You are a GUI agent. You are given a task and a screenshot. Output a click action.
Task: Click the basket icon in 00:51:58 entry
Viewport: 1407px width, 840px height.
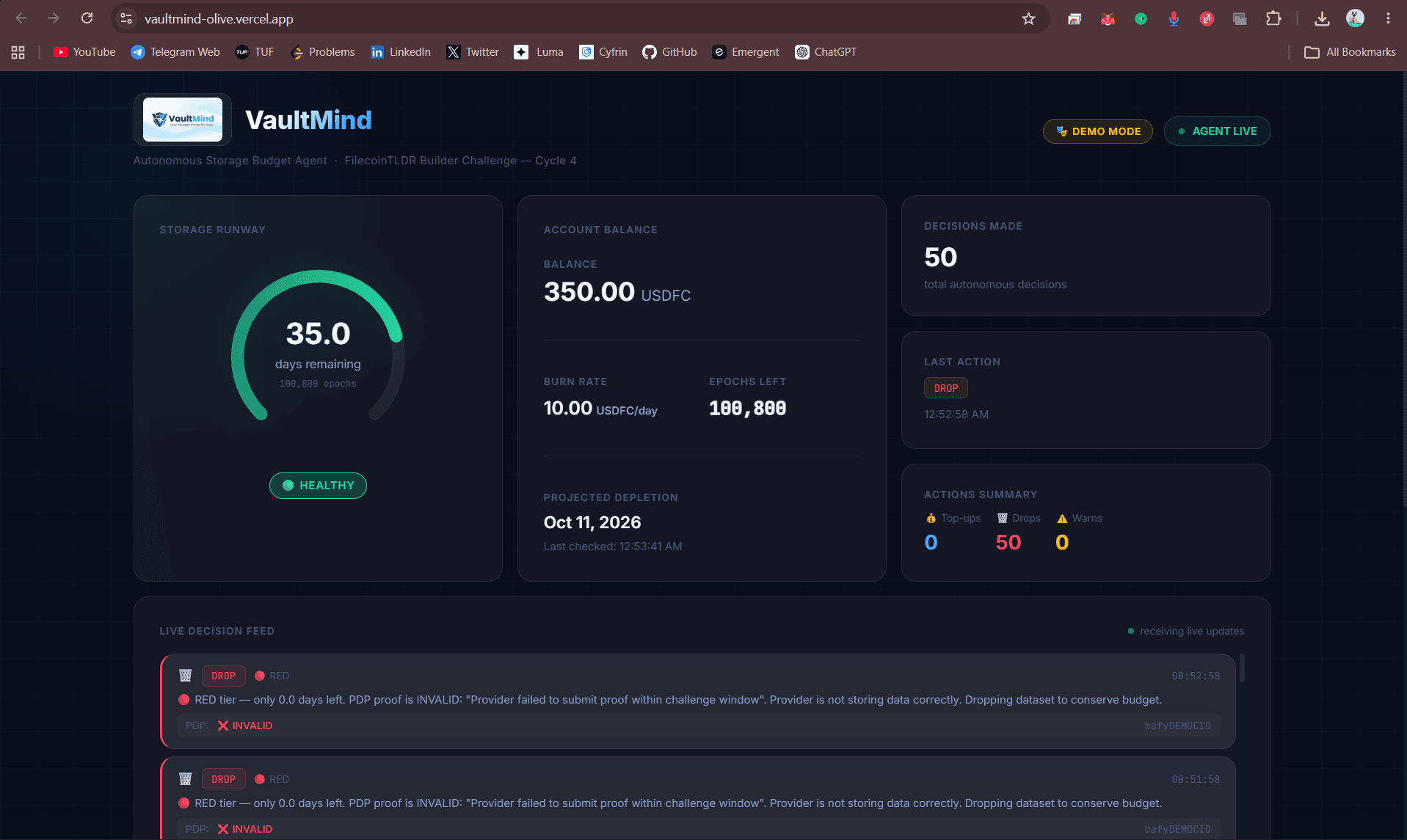click(185, 779)
